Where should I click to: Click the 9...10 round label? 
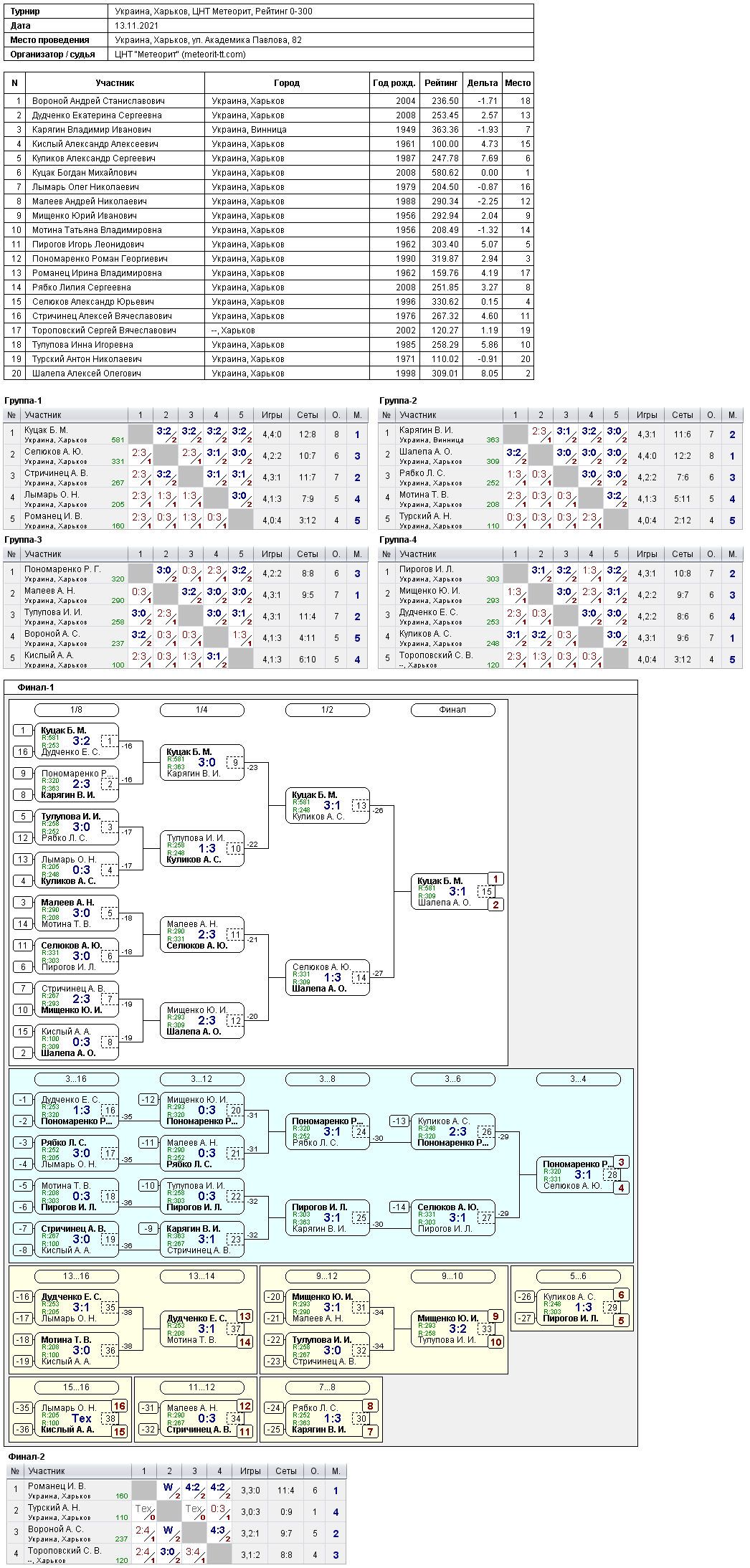click(452, 1276)
